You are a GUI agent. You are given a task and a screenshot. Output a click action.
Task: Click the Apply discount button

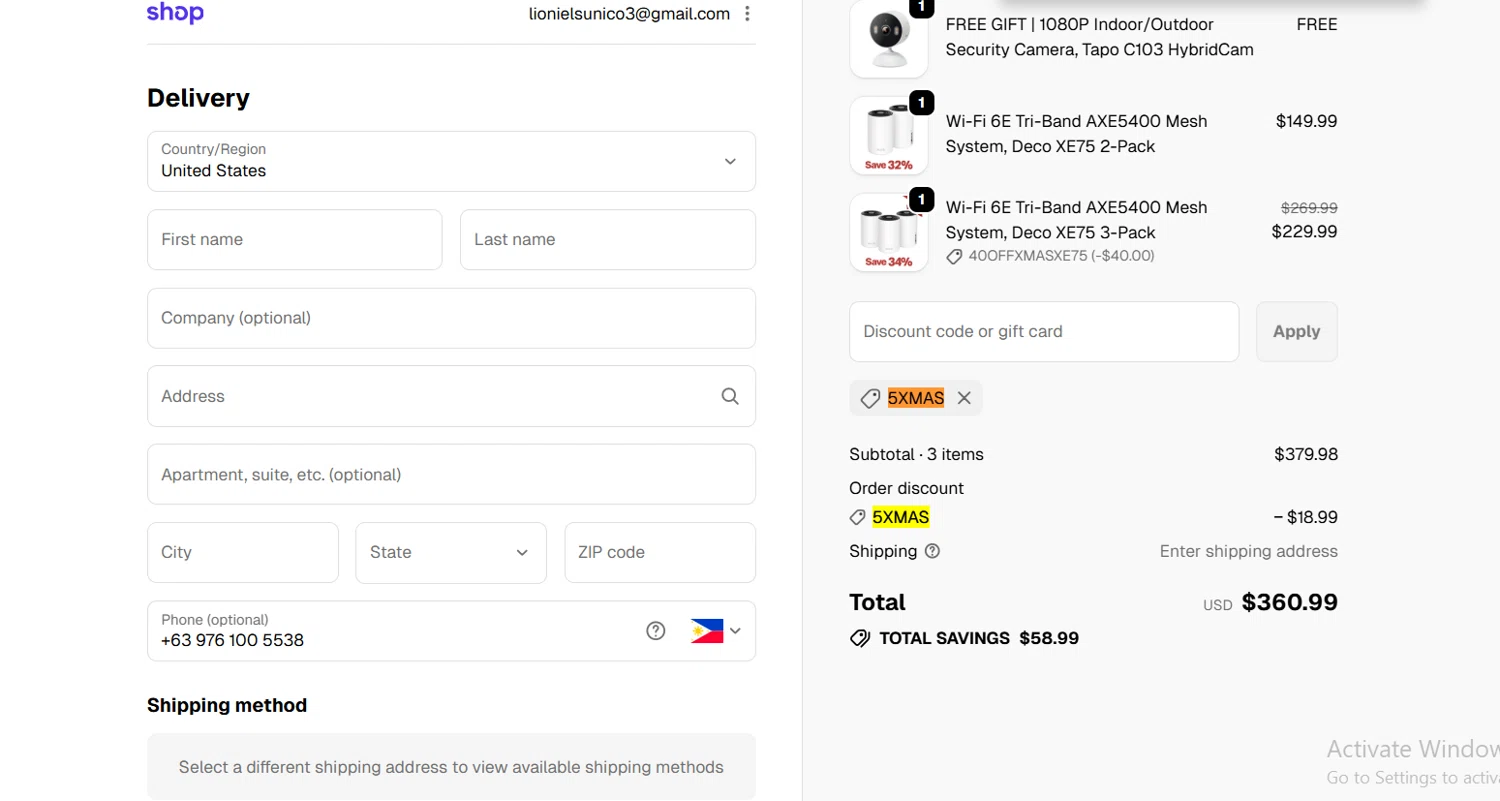(1297, 331)
